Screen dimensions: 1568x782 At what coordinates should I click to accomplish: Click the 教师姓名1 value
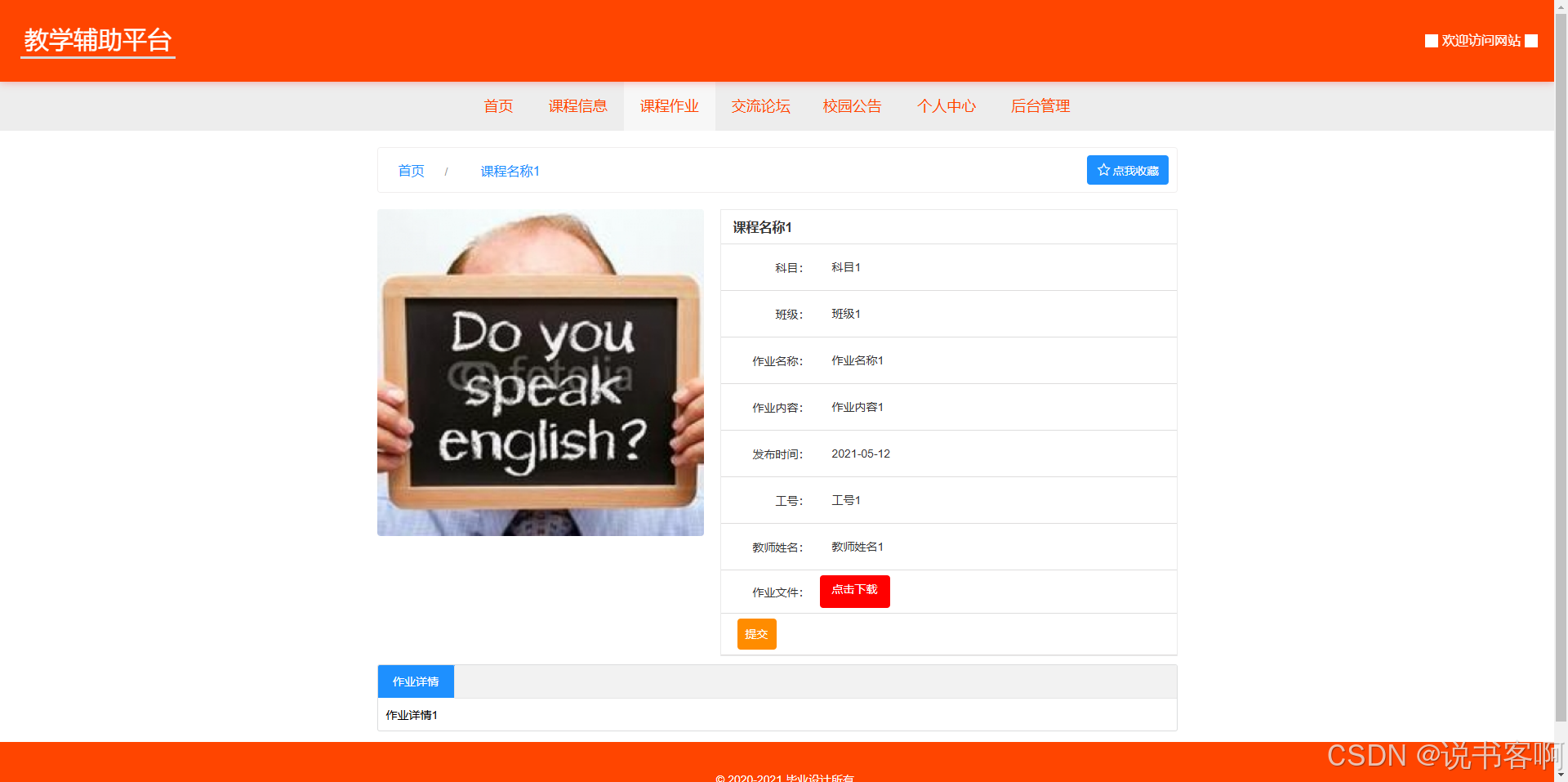[x=857, y=547]
